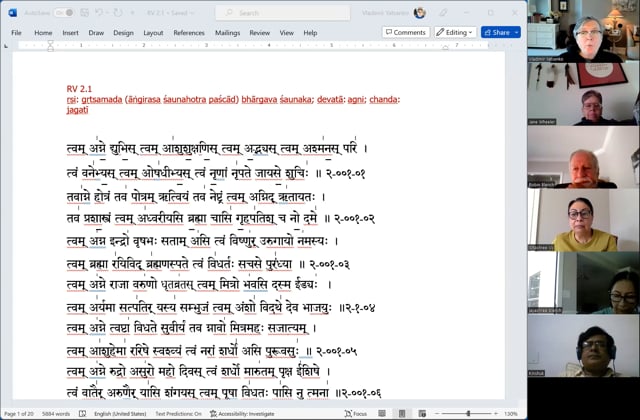Click the verse number २-००१-०५
640x420 pixels.
click(x=336, y=351)
